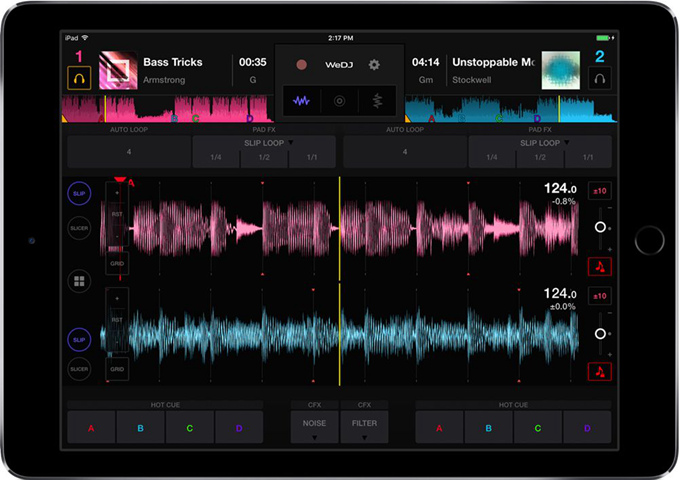Trigger deck 2 hot cue D

pos(587,428)
